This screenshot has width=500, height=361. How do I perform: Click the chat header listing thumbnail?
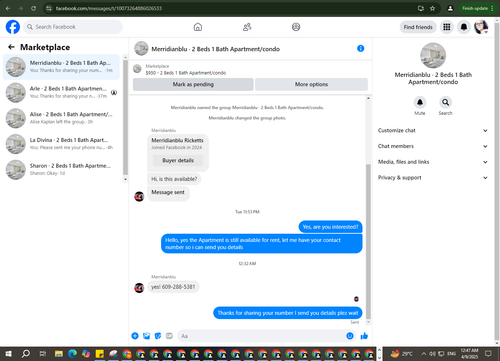coord(141,49)
